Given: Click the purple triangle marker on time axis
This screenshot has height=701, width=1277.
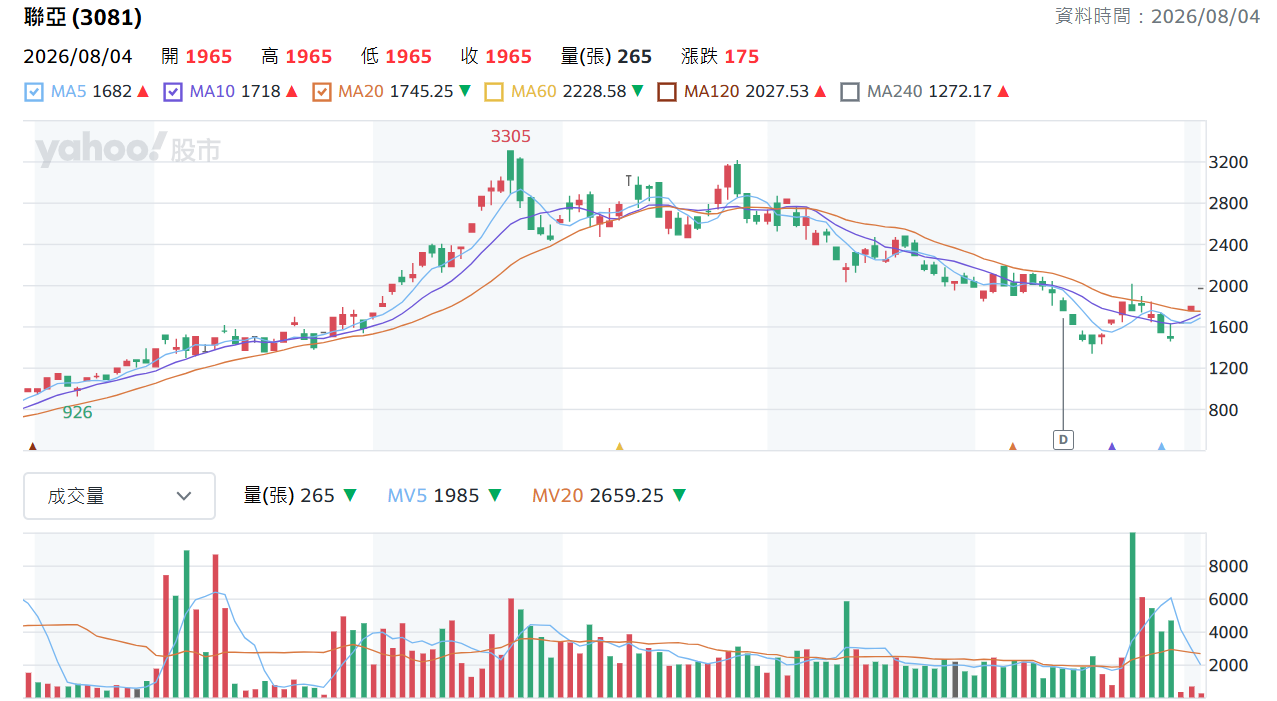Looking at the screenshot, I should tap(1112, 446).
